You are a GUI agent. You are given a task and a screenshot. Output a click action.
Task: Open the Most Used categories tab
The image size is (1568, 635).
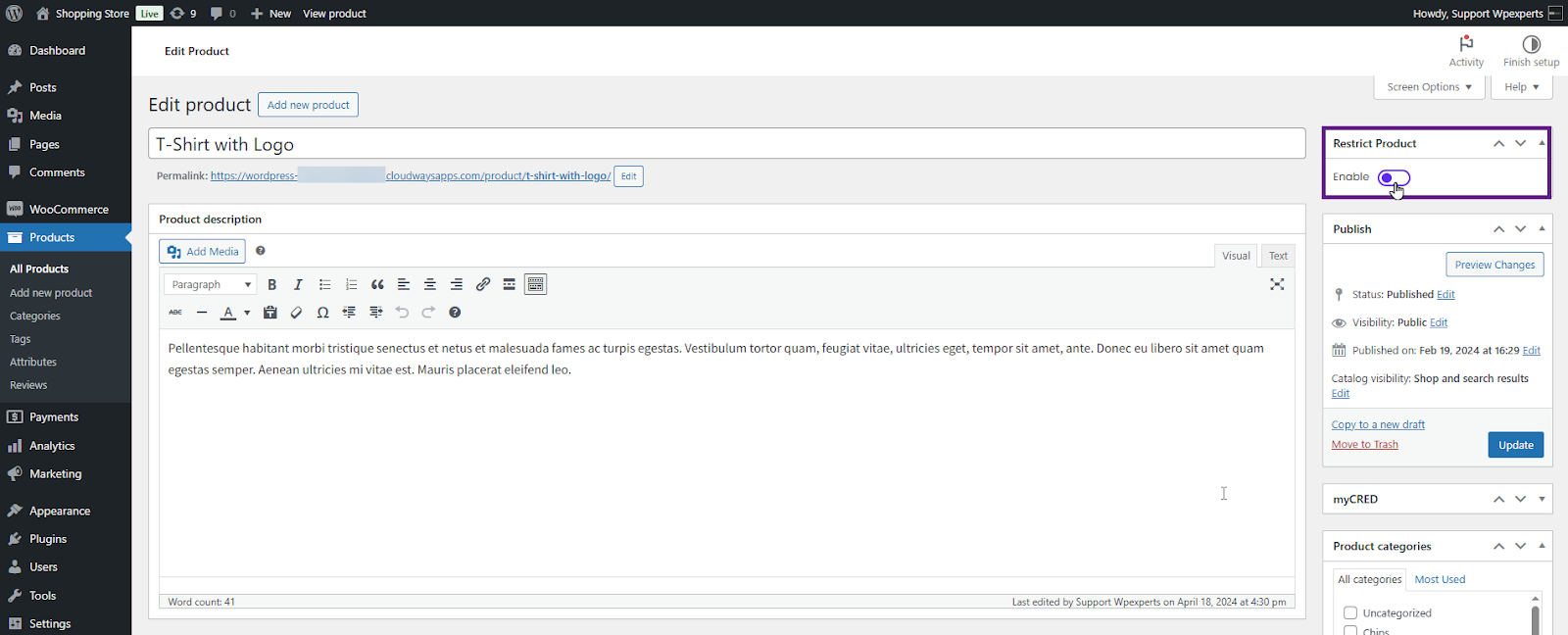pyautogui.click(x=1440, y=579)
